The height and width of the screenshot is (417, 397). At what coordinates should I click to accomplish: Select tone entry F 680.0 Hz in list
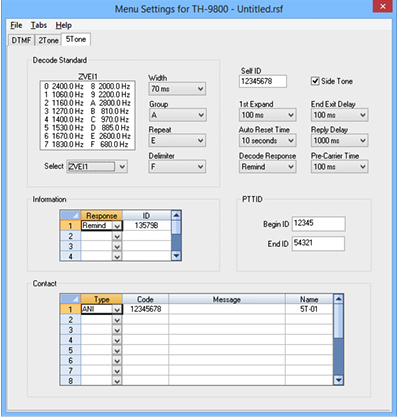pyautogui.click(x=109, y=145)
